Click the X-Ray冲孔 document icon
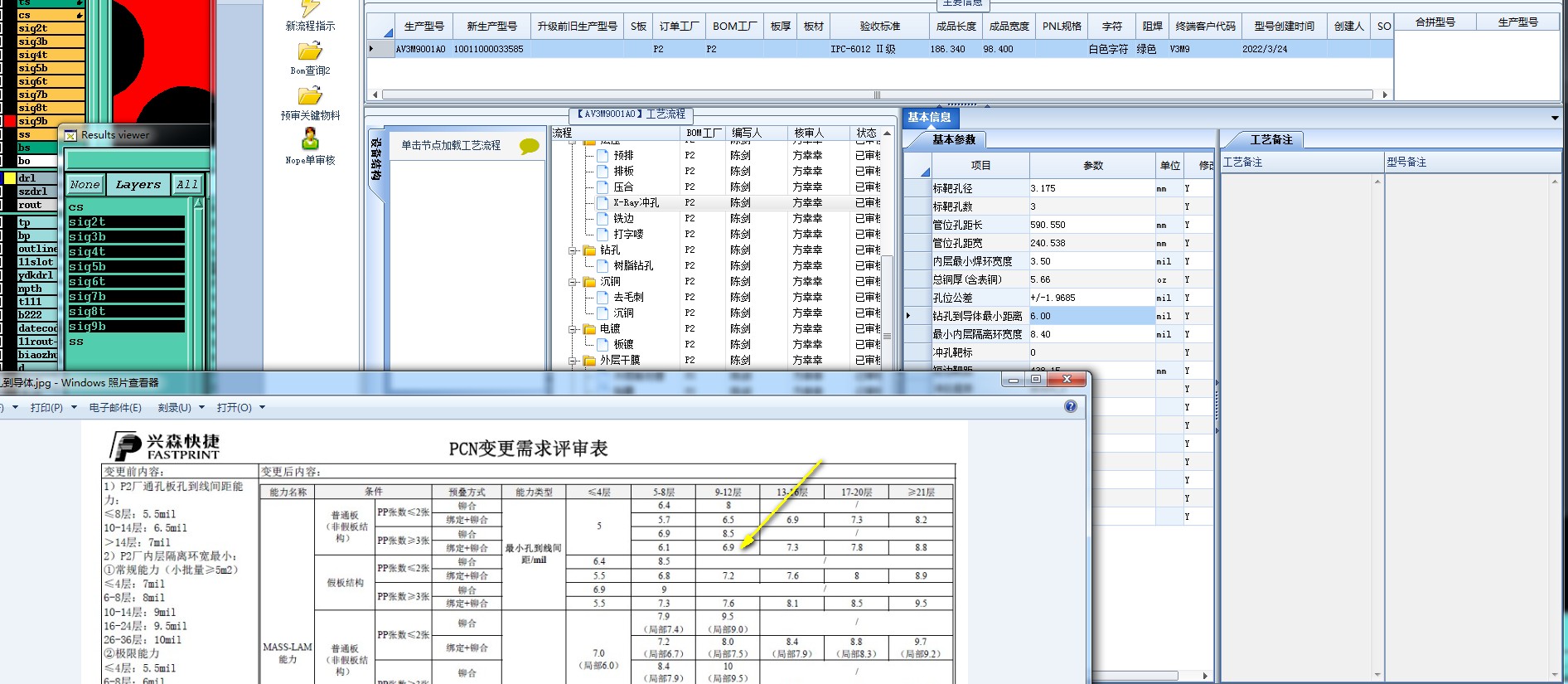This screenshot has width=1568, height=684. (x=603, y=202)
